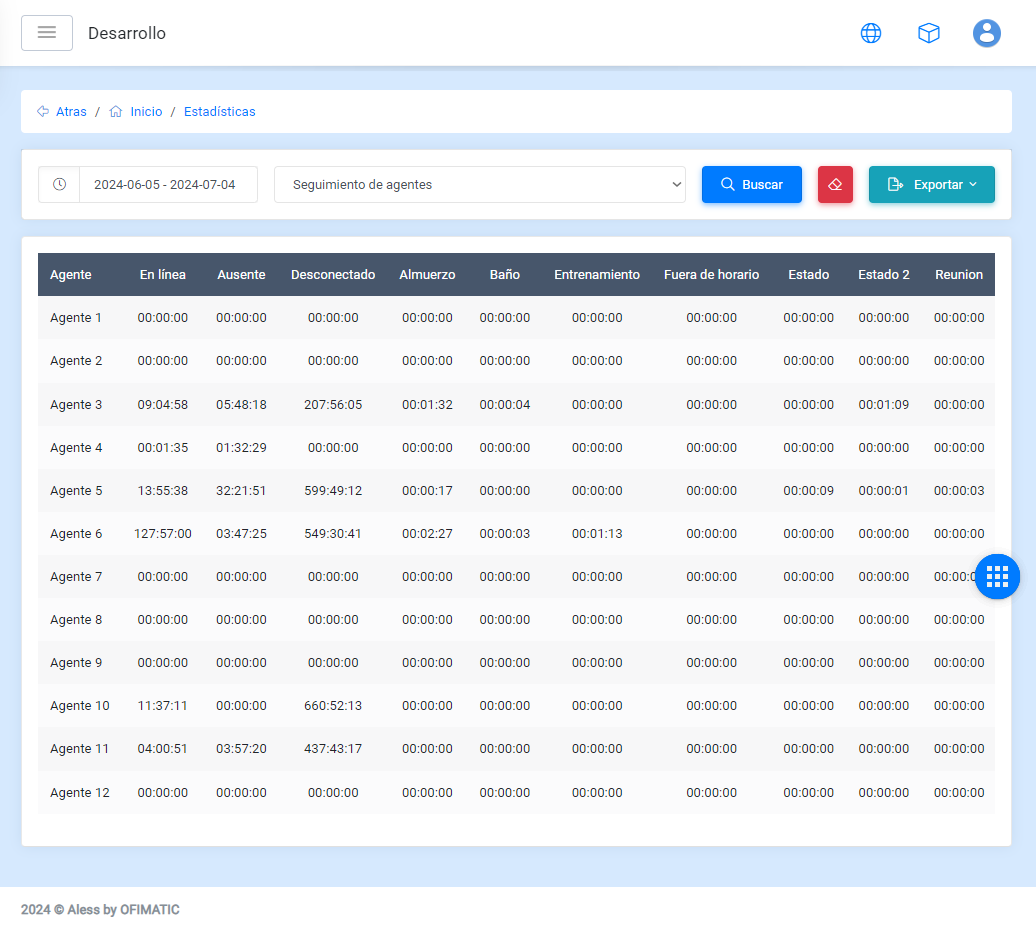Go back using the Atras link
This screenshot has width=1036, height=944.
[71, 112]
